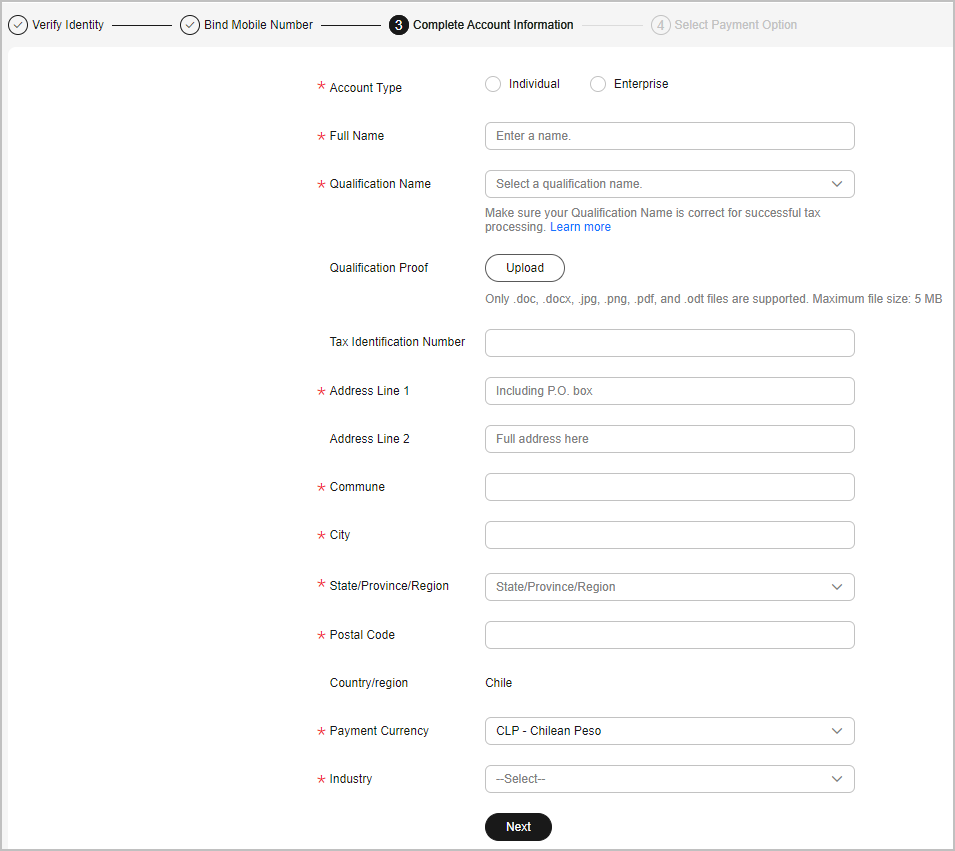Click the step 4 number circle icon

click(x=660, y=25)
